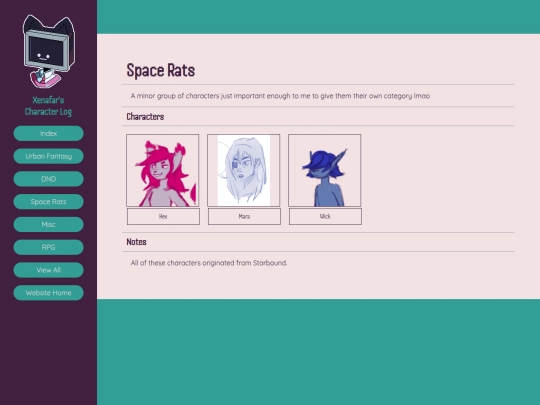Screen dimensions: 540x405
Task: Select the Notes section heading
Action: click(136, 242)
